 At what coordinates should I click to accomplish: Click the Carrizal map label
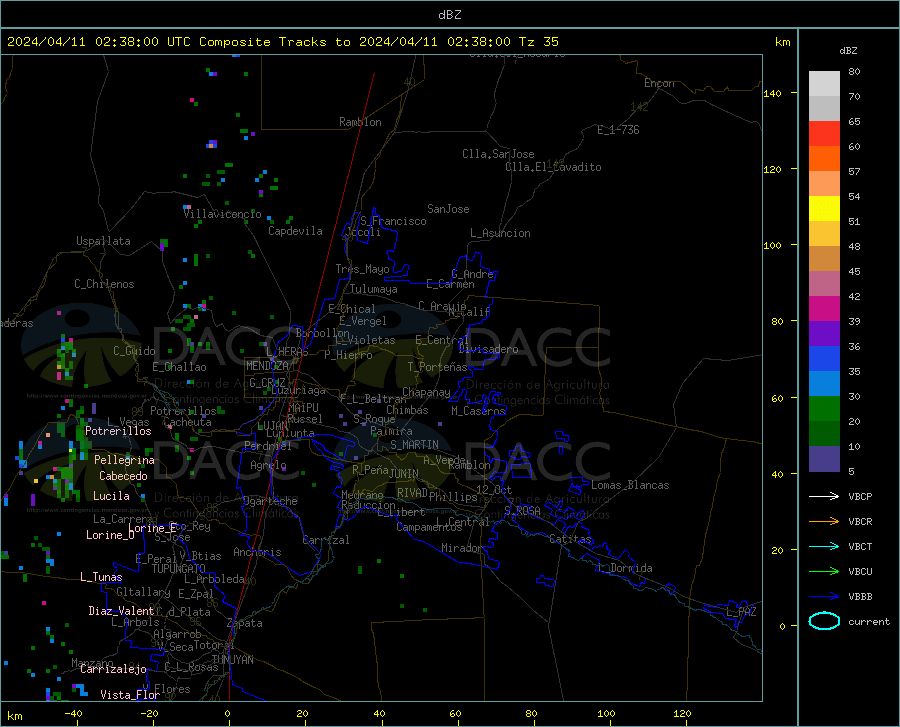click(325, 540)
